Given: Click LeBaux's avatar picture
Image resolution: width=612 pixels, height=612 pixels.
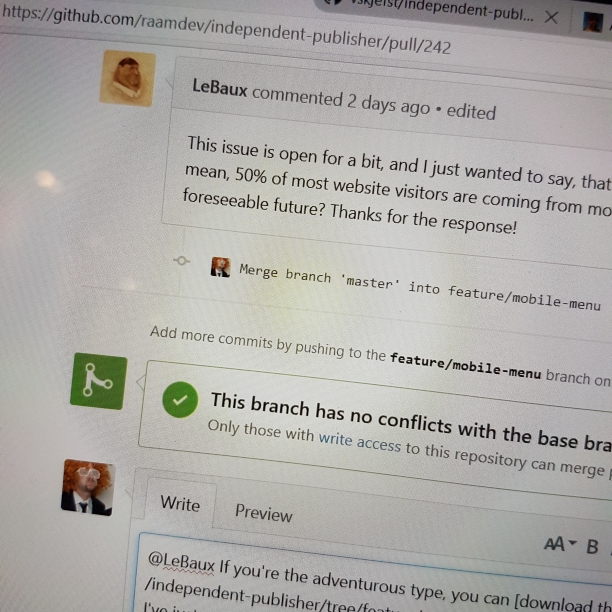Looking at the screenshot, I should pos(128,78).
